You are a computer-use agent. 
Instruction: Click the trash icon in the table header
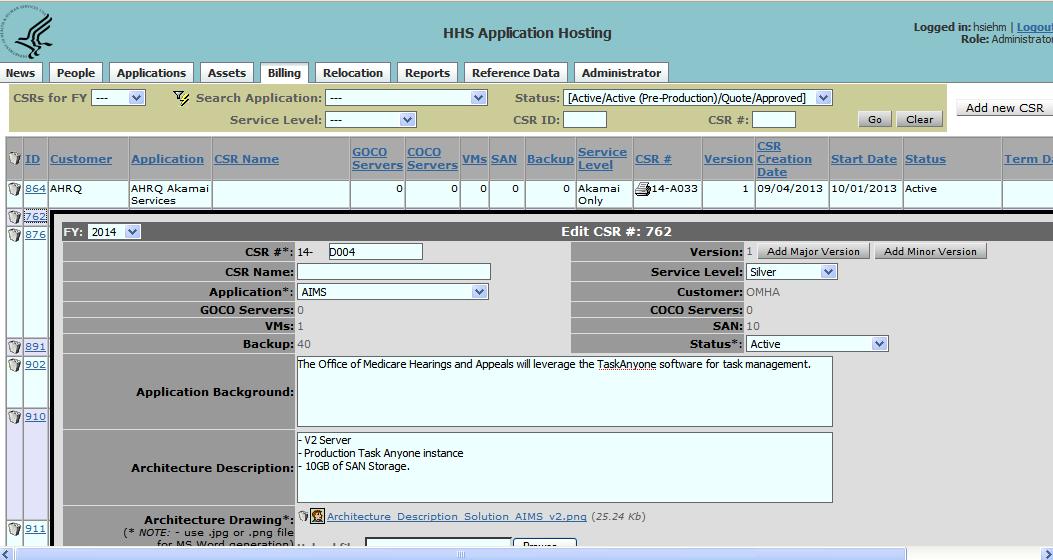(x=15, y=159)
